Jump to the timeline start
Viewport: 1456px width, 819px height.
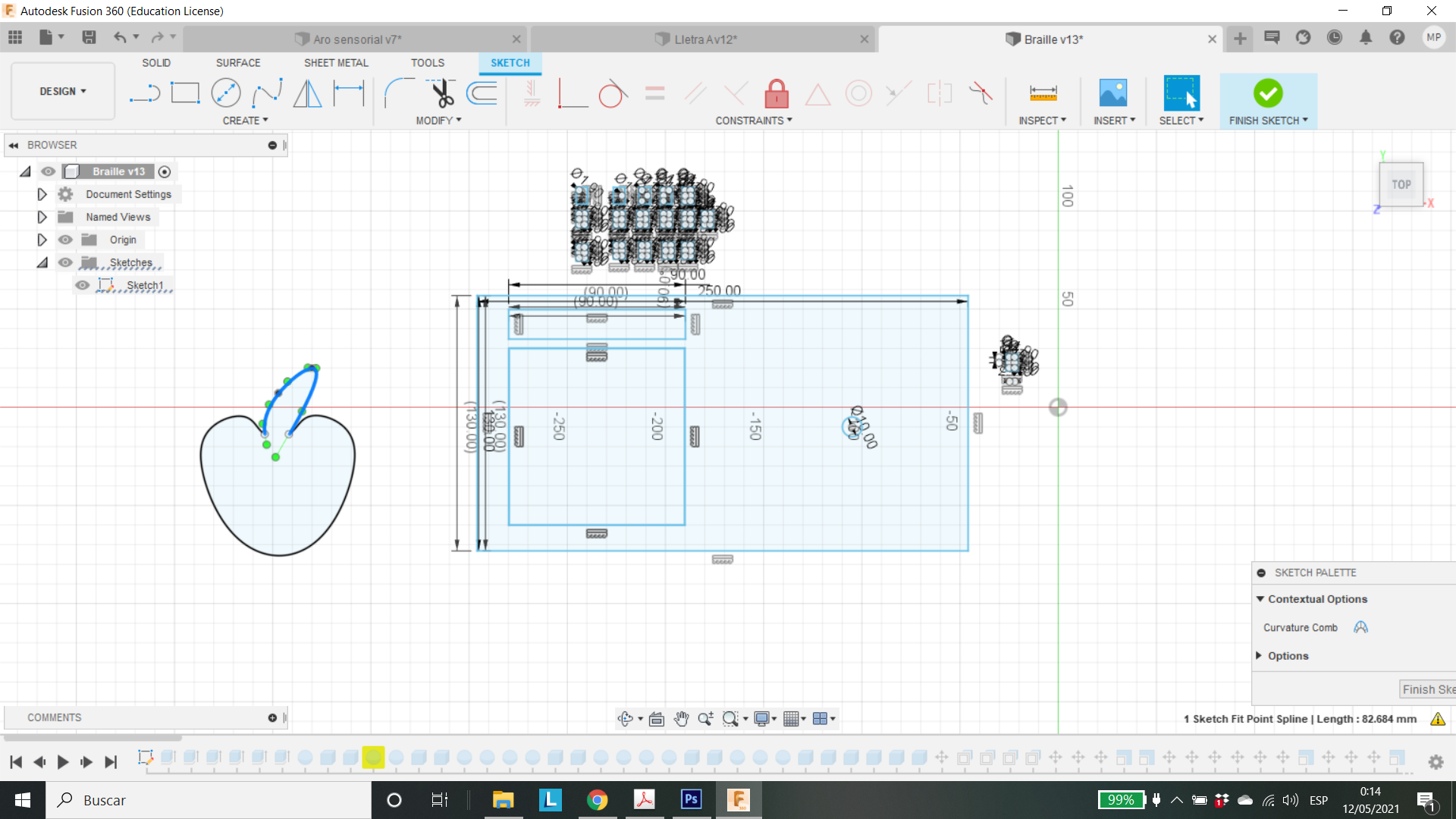pos(16,762)
